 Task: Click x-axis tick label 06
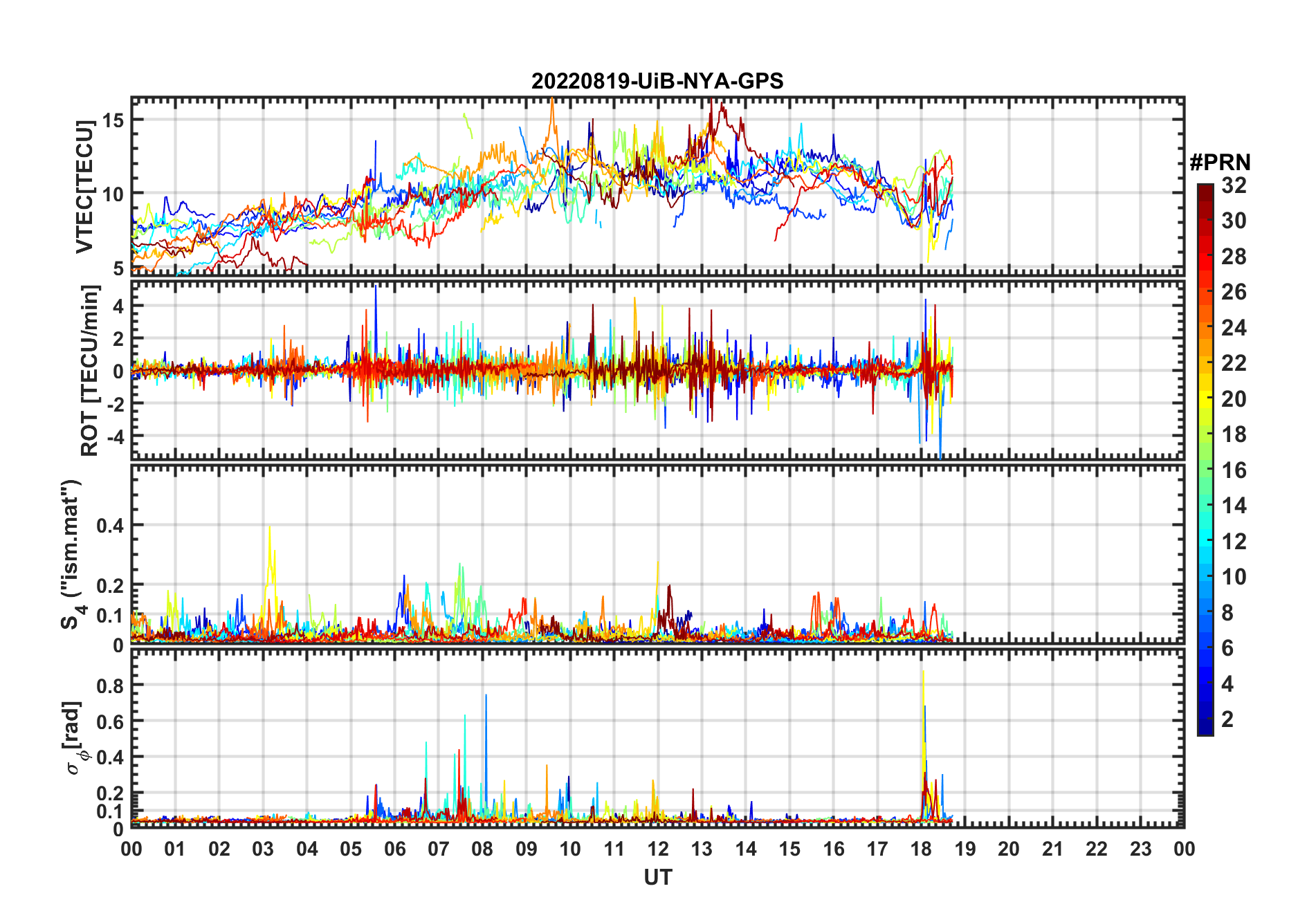(395, 849)
